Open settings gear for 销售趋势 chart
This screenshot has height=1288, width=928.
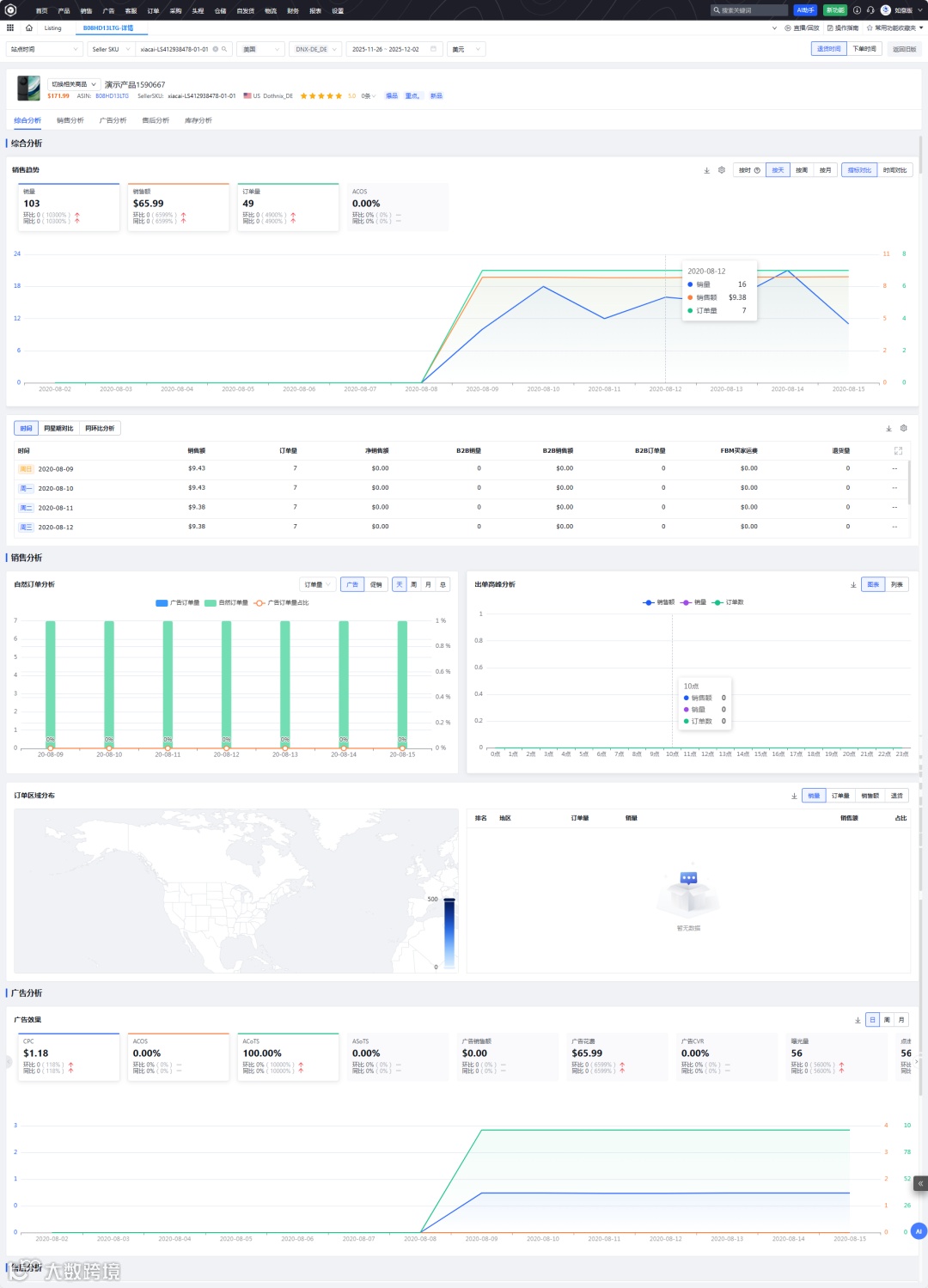[722, 170]
